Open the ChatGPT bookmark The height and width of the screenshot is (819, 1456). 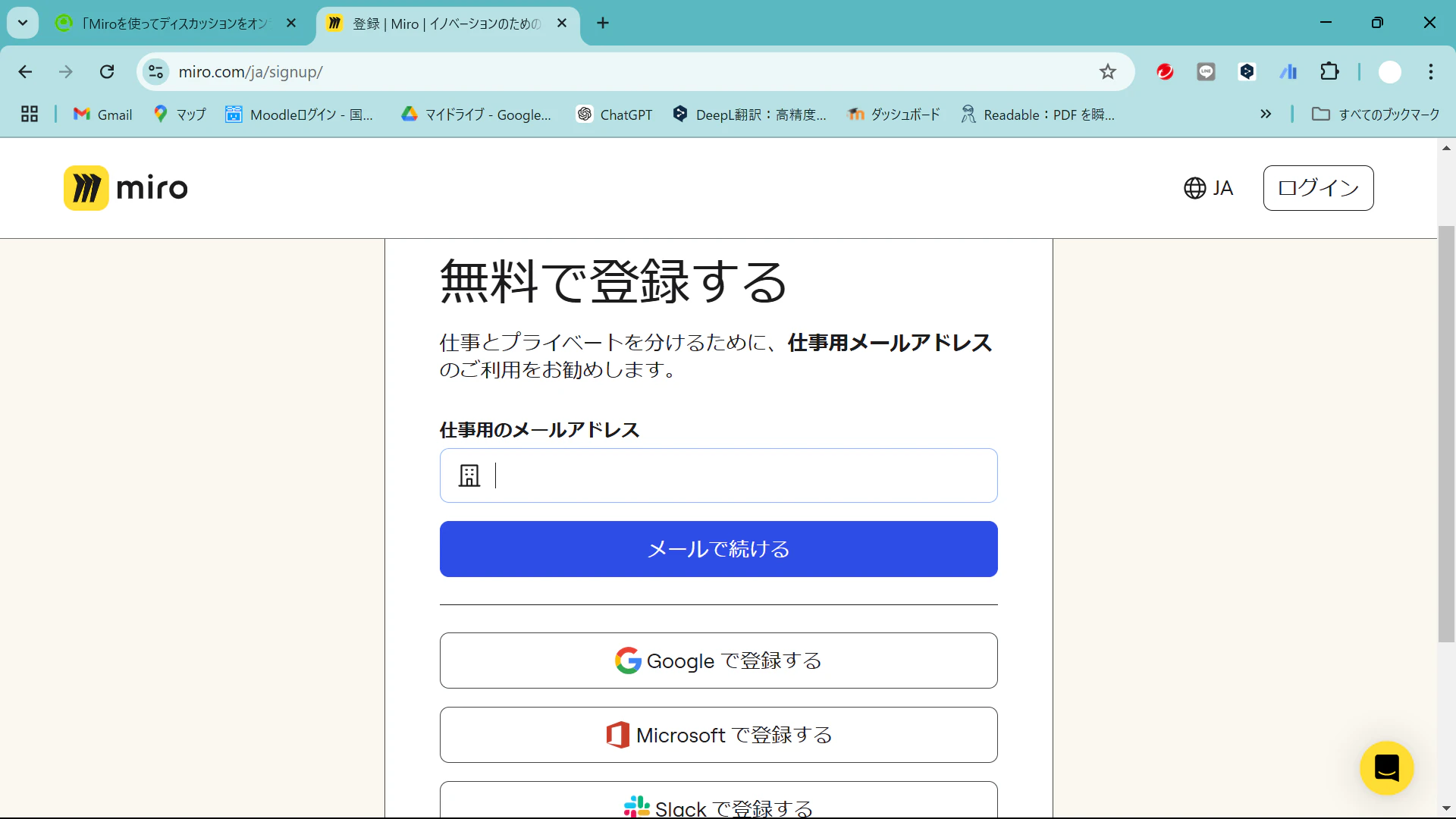click(614, 115)
